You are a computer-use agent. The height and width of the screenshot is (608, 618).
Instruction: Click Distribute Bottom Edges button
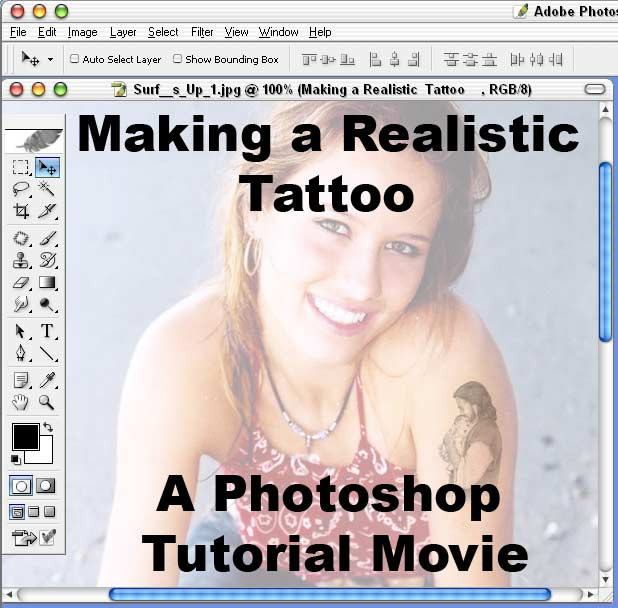click(x=489, y=60)
